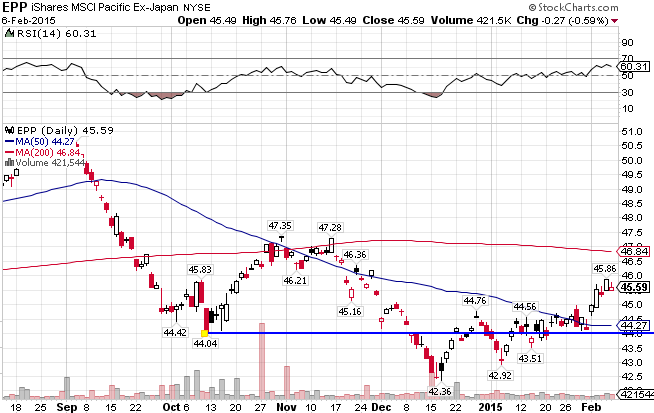Click the StockCharts.com copyright label

point(574,8)
